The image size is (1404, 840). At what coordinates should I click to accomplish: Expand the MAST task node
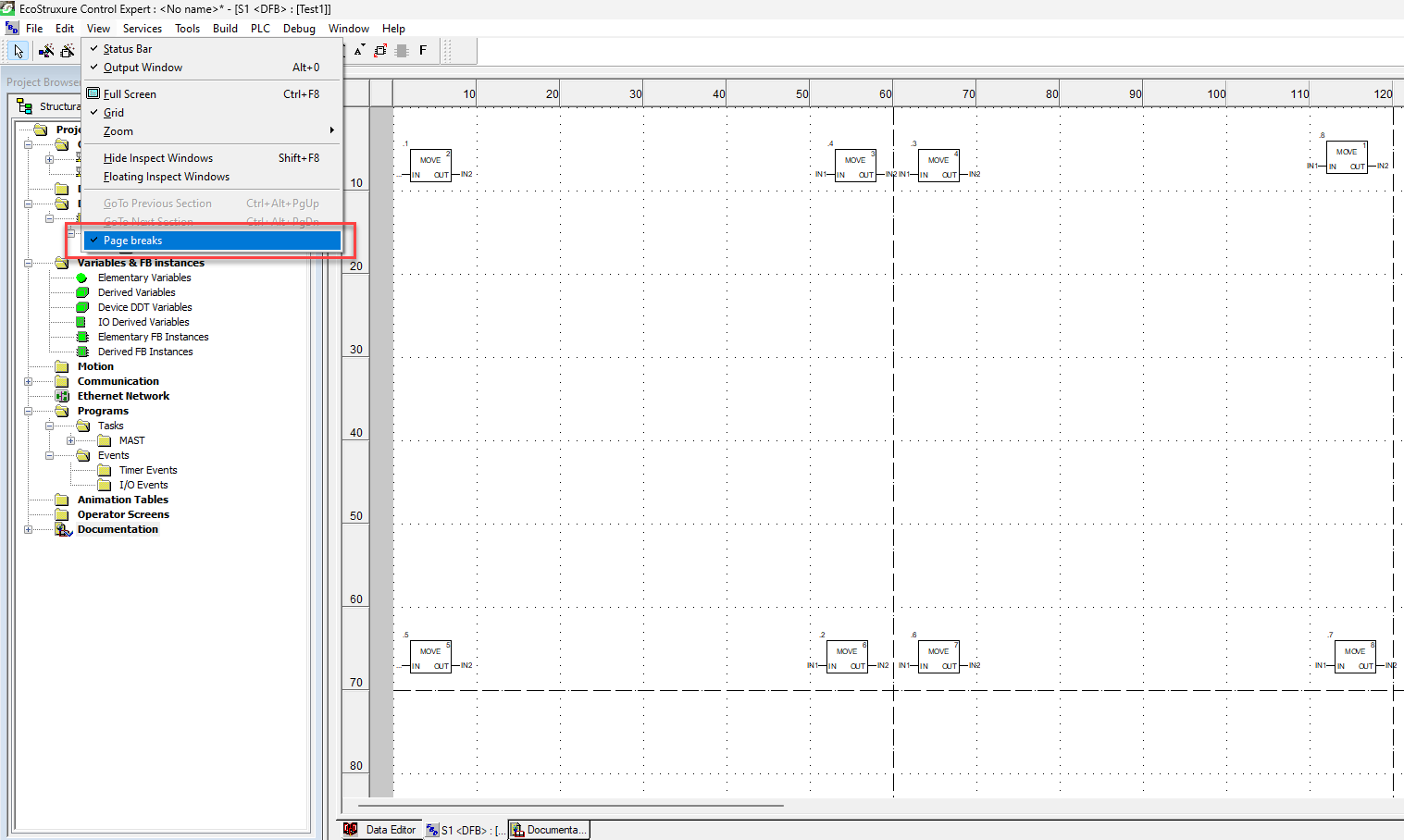click(x=70, y=440)
